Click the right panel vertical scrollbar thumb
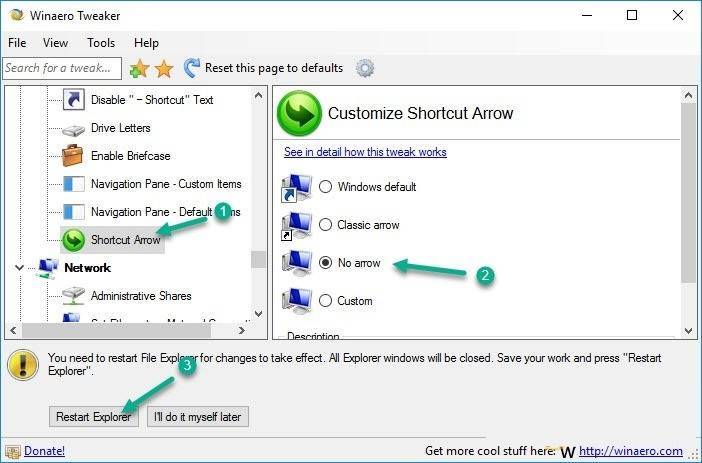 pyautogui.click(x=689, y=193)
